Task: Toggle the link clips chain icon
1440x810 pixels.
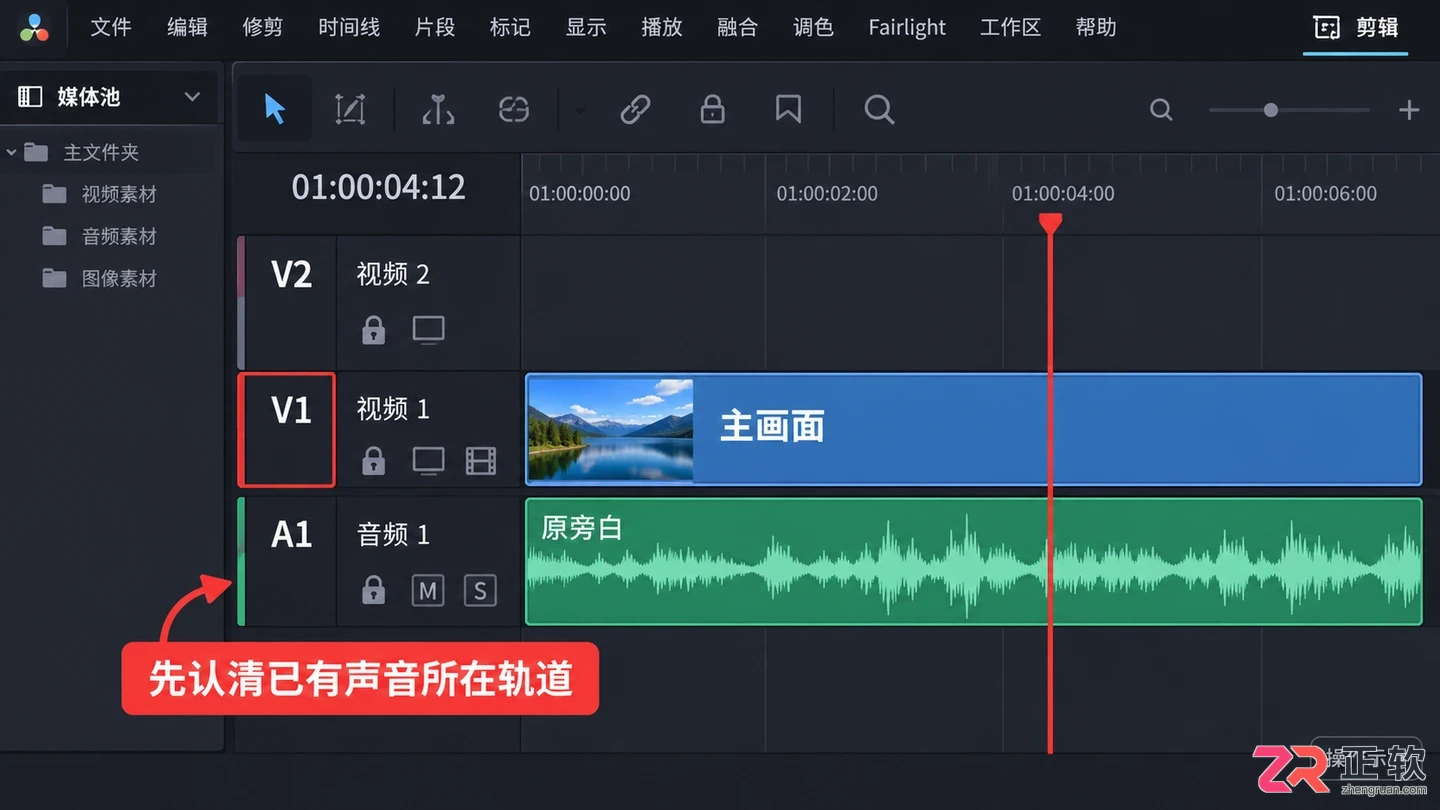Action: [x=635, y=109]
